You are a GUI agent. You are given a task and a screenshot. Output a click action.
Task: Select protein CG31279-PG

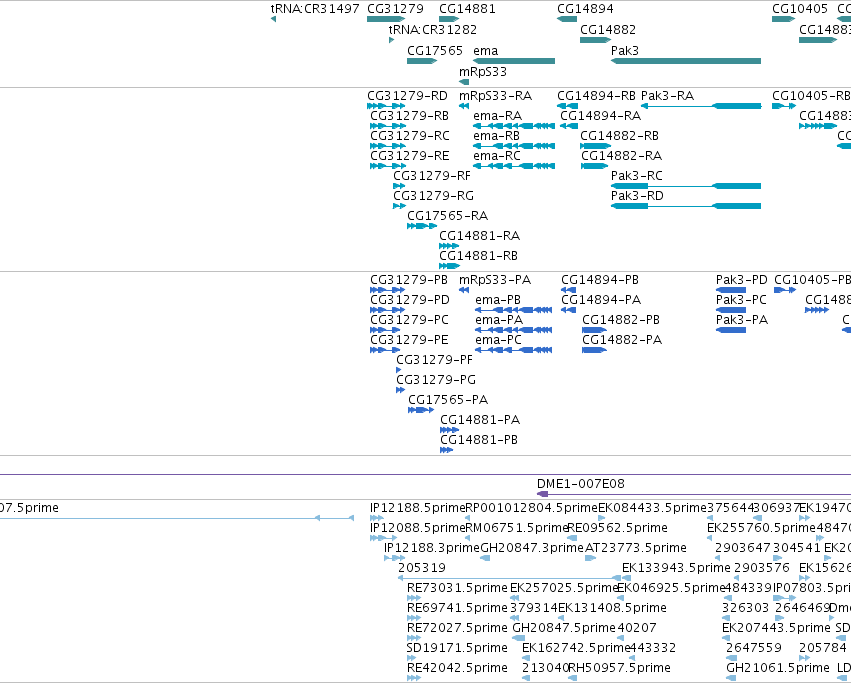pyautogui.click(x=436, y=380)
